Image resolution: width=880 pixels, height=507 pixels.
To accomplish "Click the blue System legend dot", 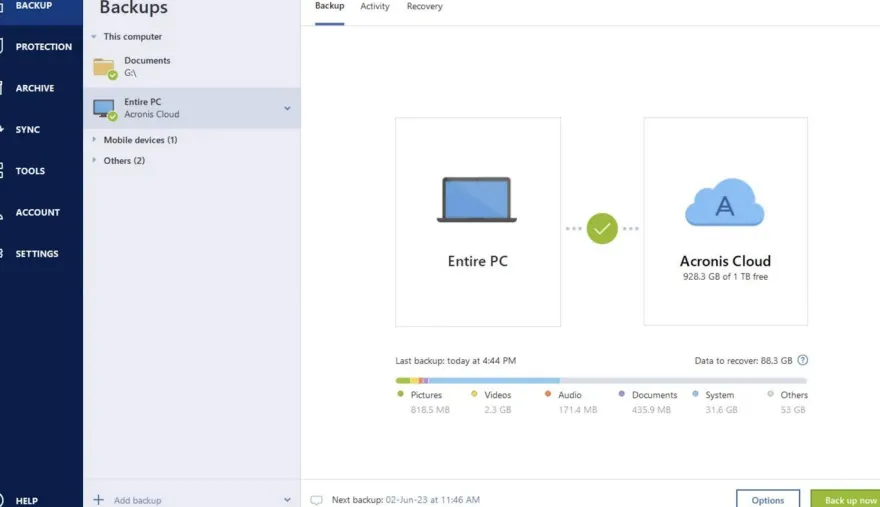I will [695, 394].
